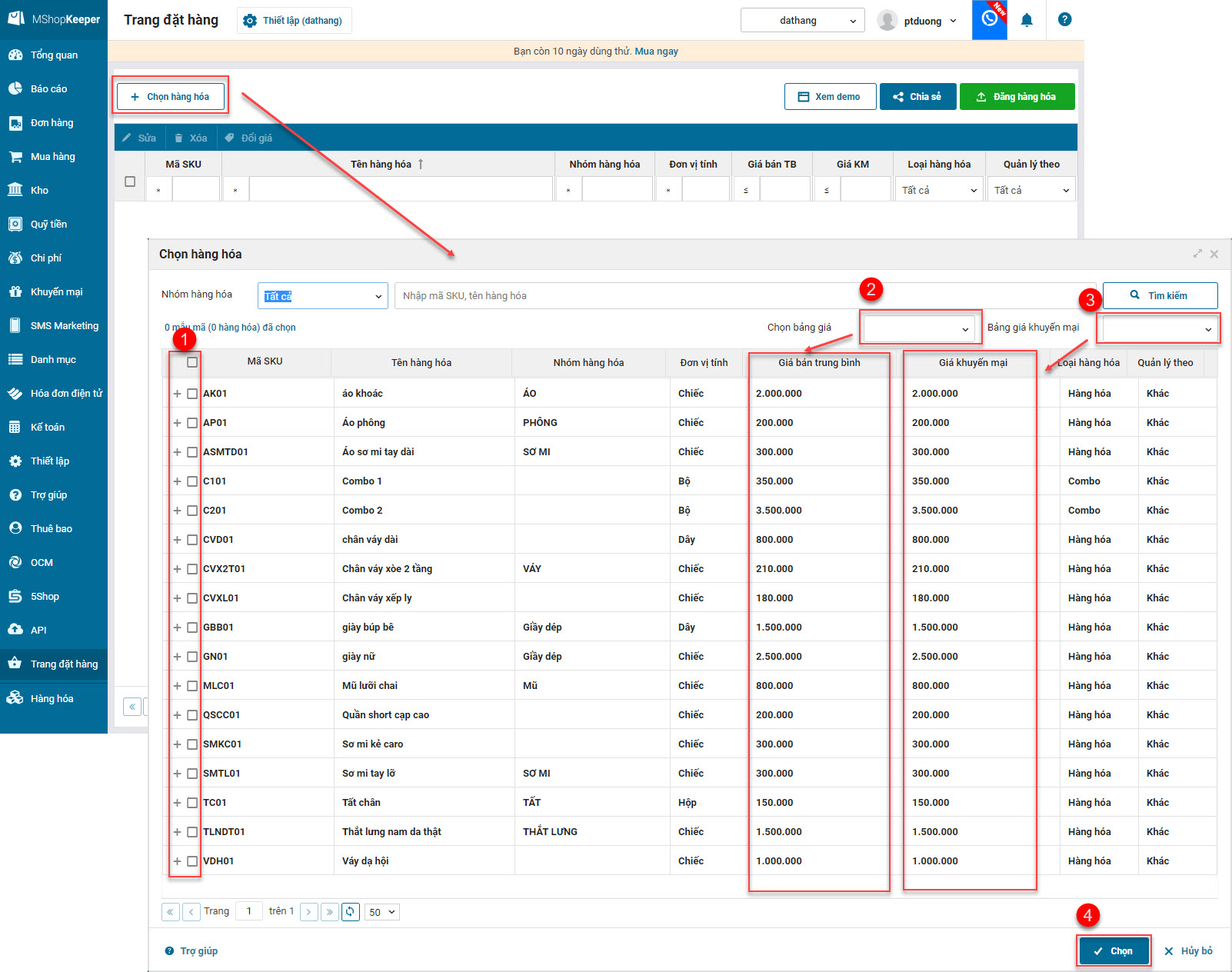
Task: Go to last page in dialog pager
Action: point(330,912)
